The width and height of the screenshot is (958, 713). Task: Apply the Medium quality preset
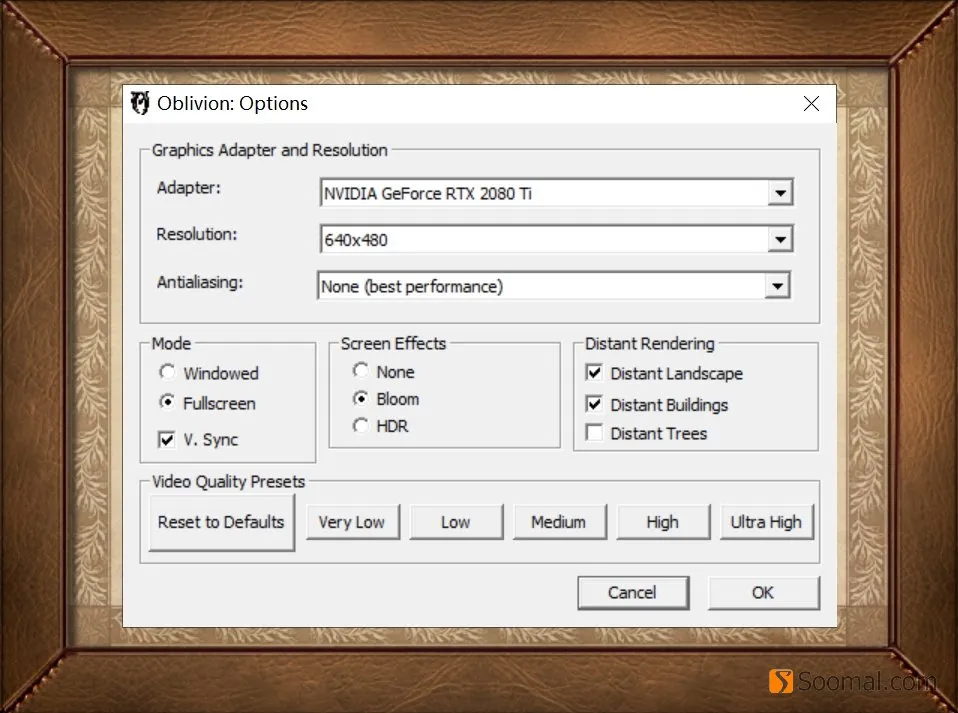click(x=559, y=522)
